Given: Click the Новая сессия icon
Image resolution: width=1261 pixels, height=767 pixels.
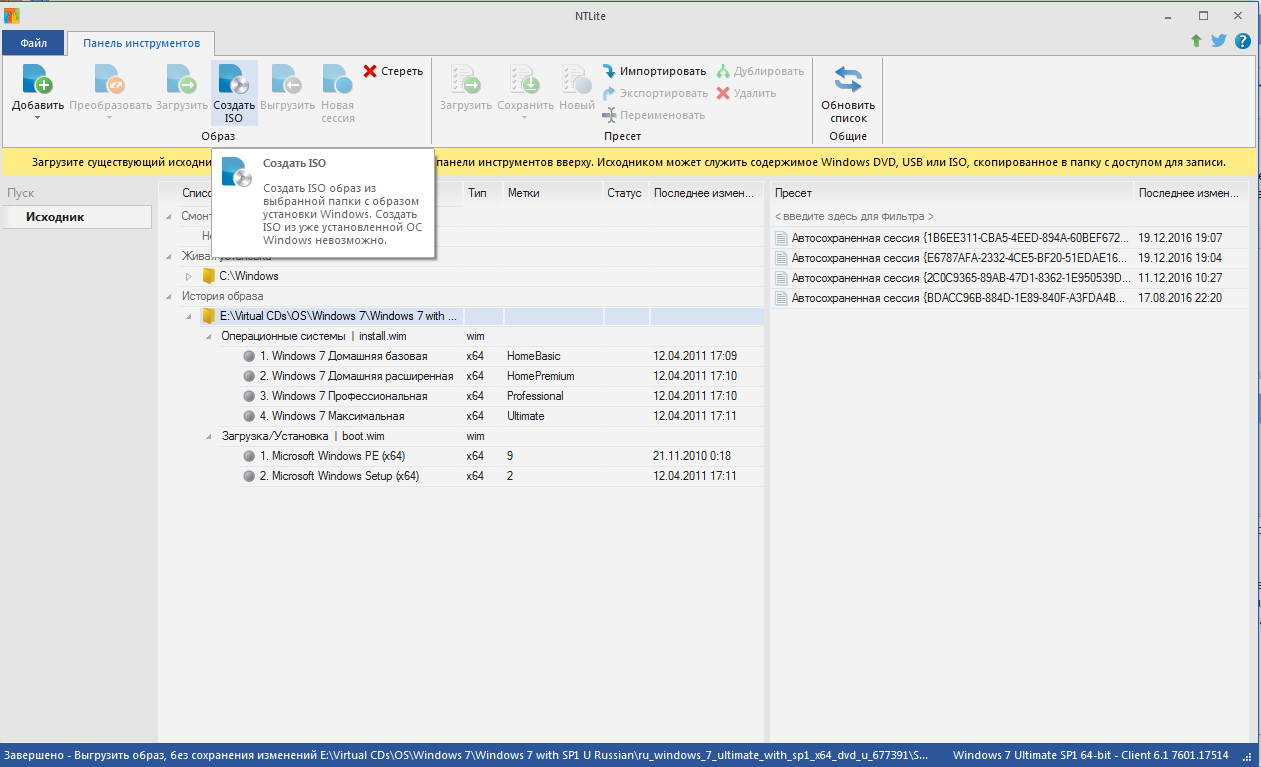Looking at the screenshot, I should 337,79.
